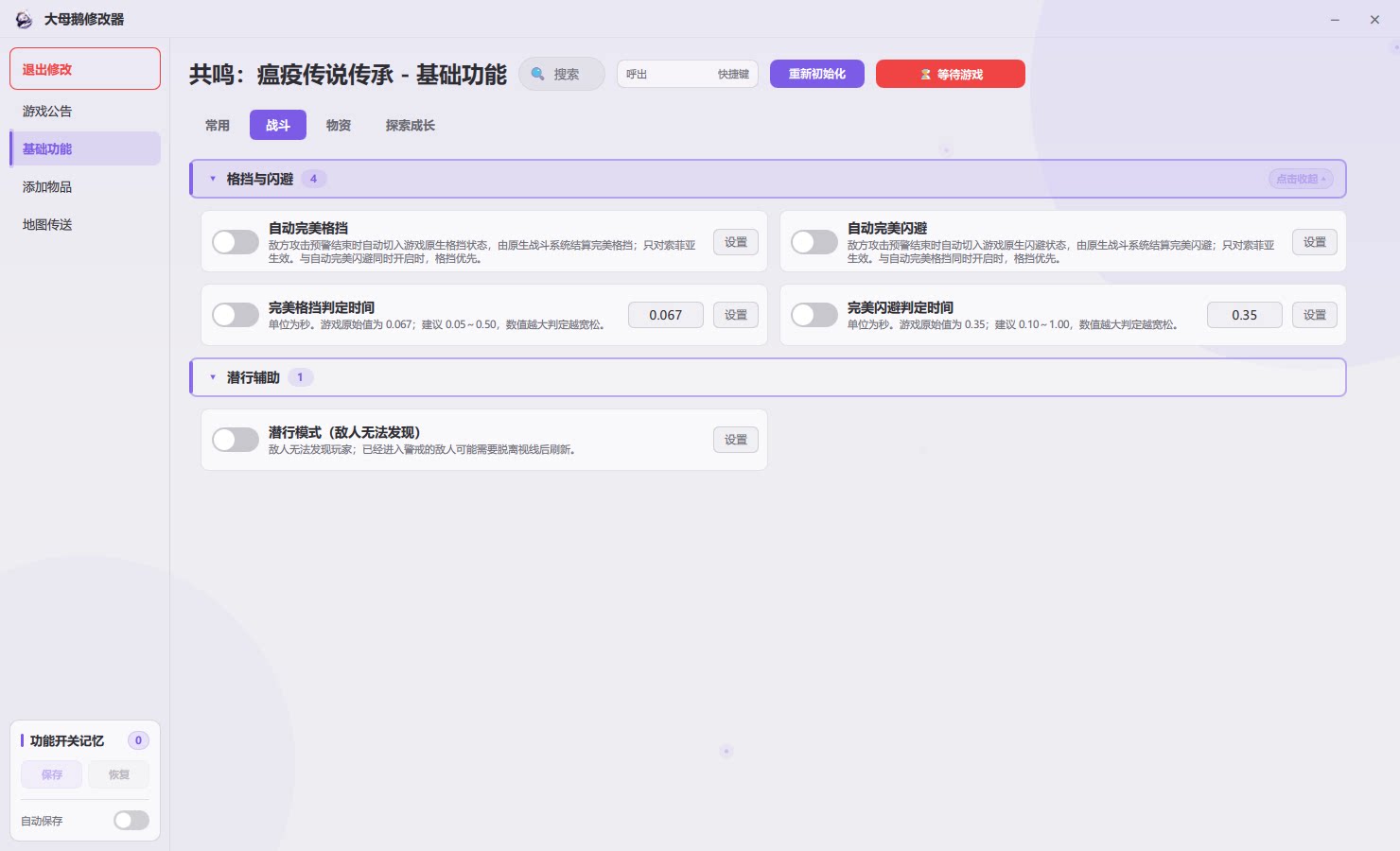Switch to the 常用 tab
The height and width of the screenshot is (851, 1400).
coord(218,125)
